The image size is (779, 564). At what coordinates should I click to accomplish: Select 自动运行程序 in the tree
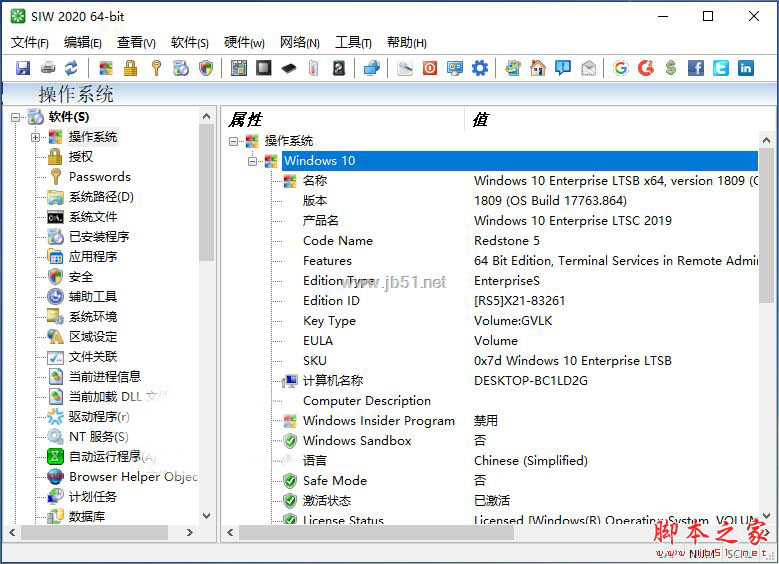(112, 457)
